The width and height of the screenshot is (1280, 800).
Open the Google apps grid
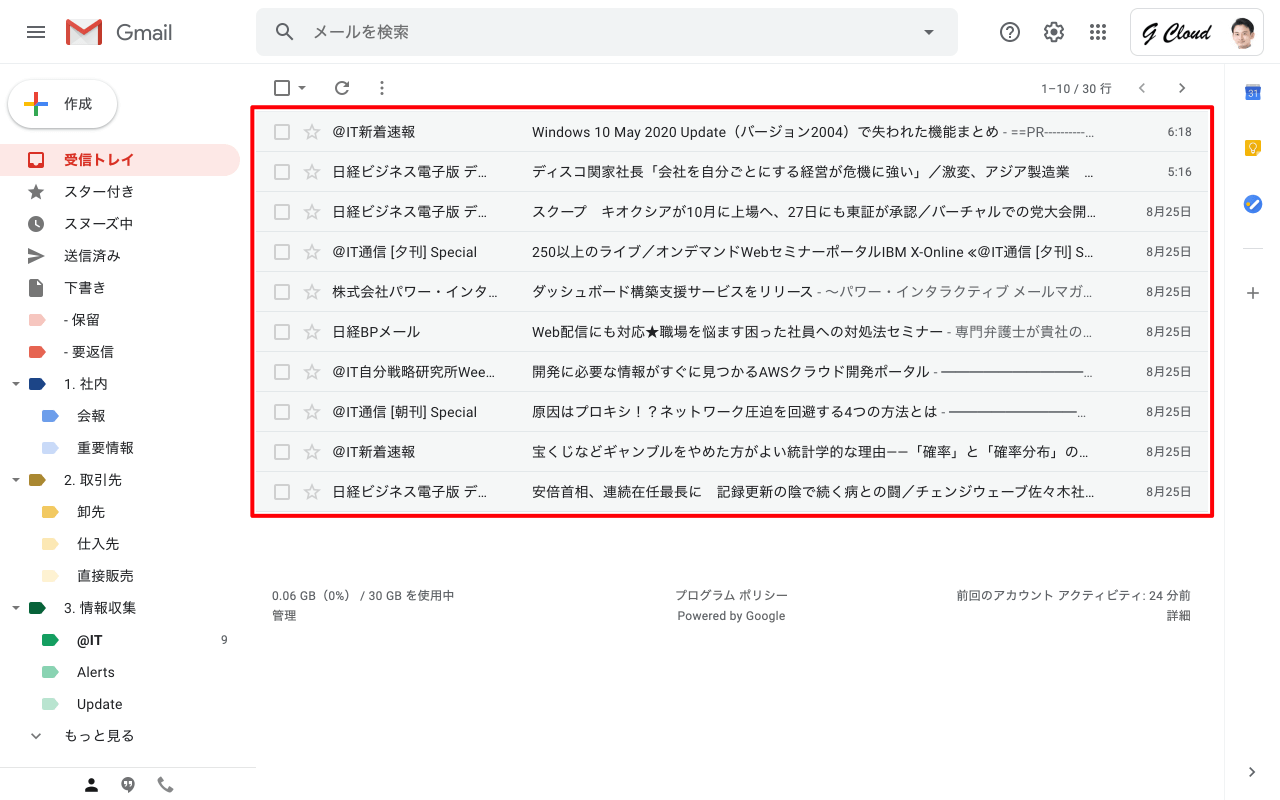coord(1098,32)
